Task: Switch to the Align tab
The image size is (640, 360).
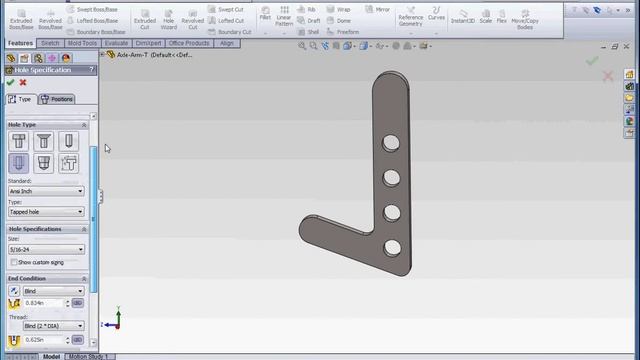Action: 227,43
